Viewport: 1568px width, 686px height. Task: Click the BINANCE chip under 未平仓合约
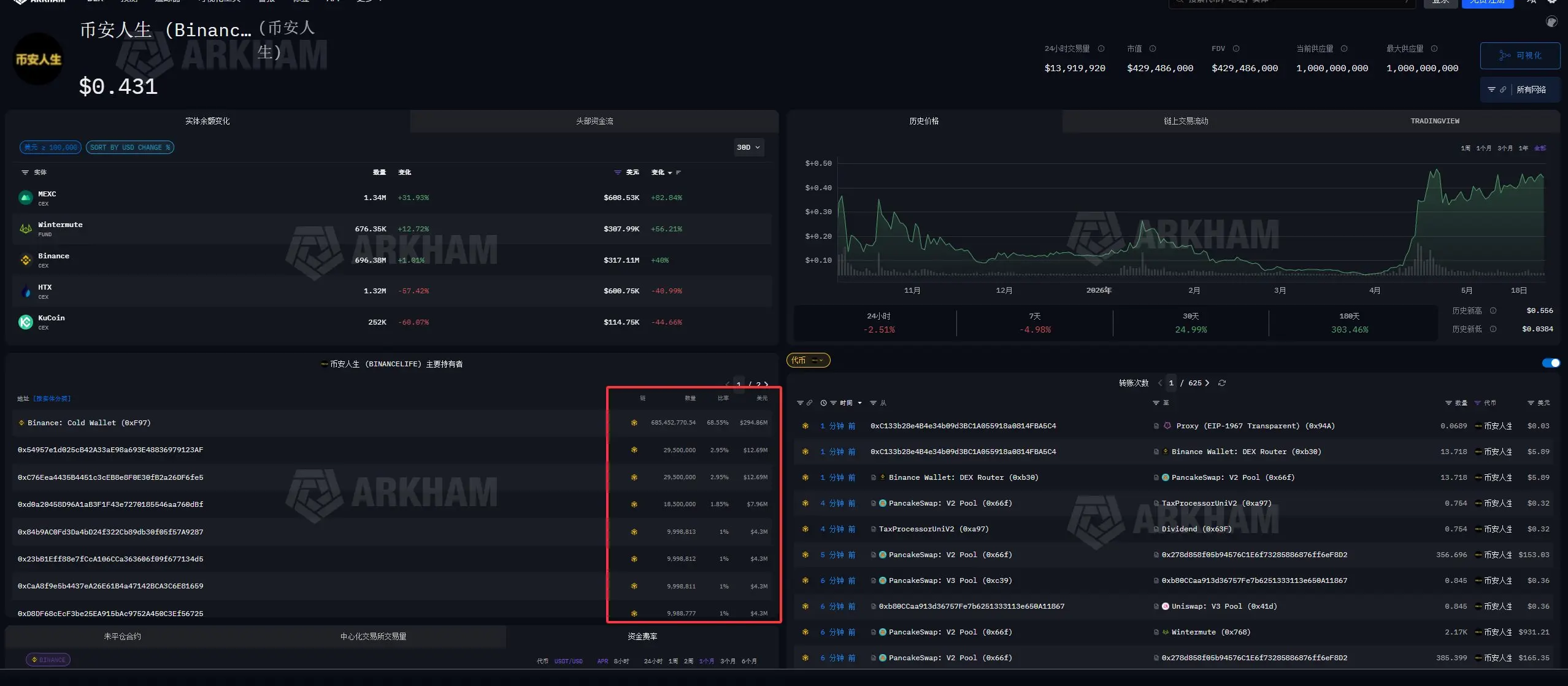(48, 660)
